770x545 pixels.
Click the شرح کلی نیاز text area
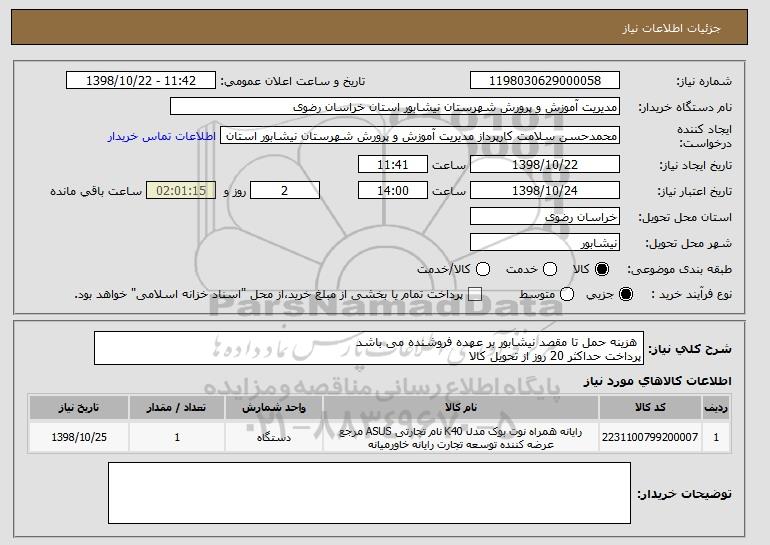point(369,349)
